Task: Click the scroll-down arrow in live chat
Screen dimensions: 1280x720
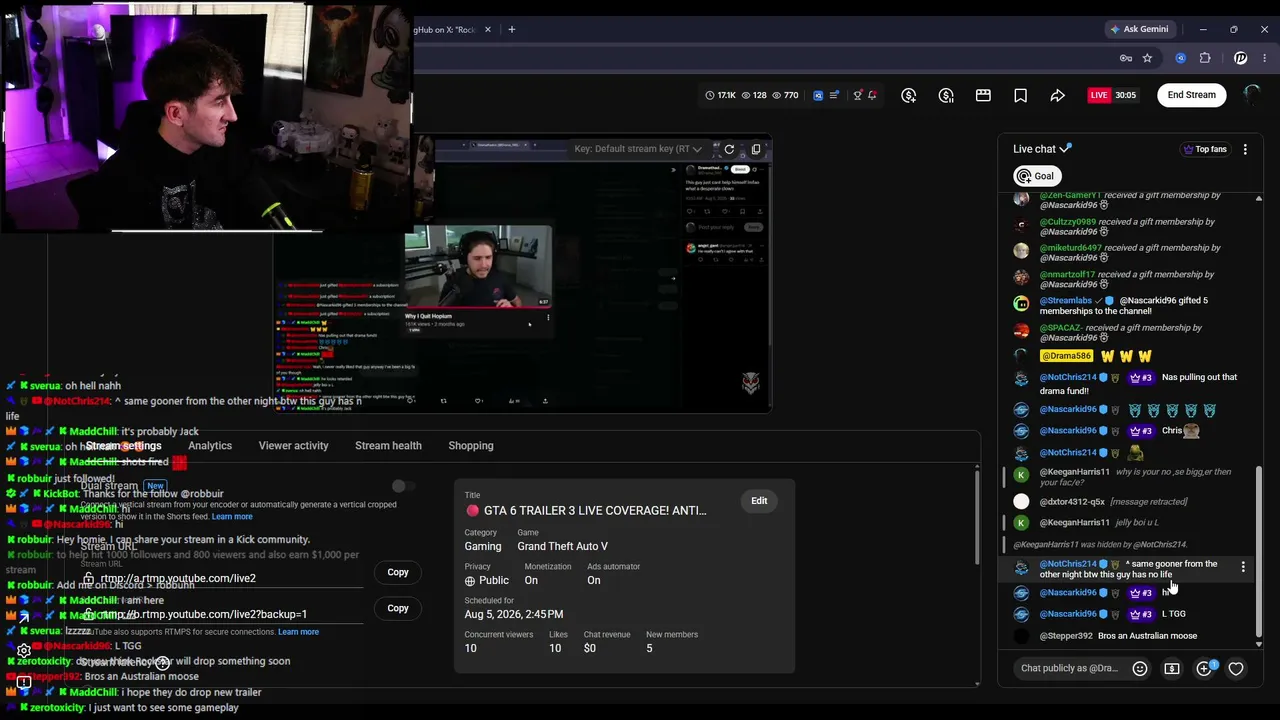Action: (x=1258, y=644)
